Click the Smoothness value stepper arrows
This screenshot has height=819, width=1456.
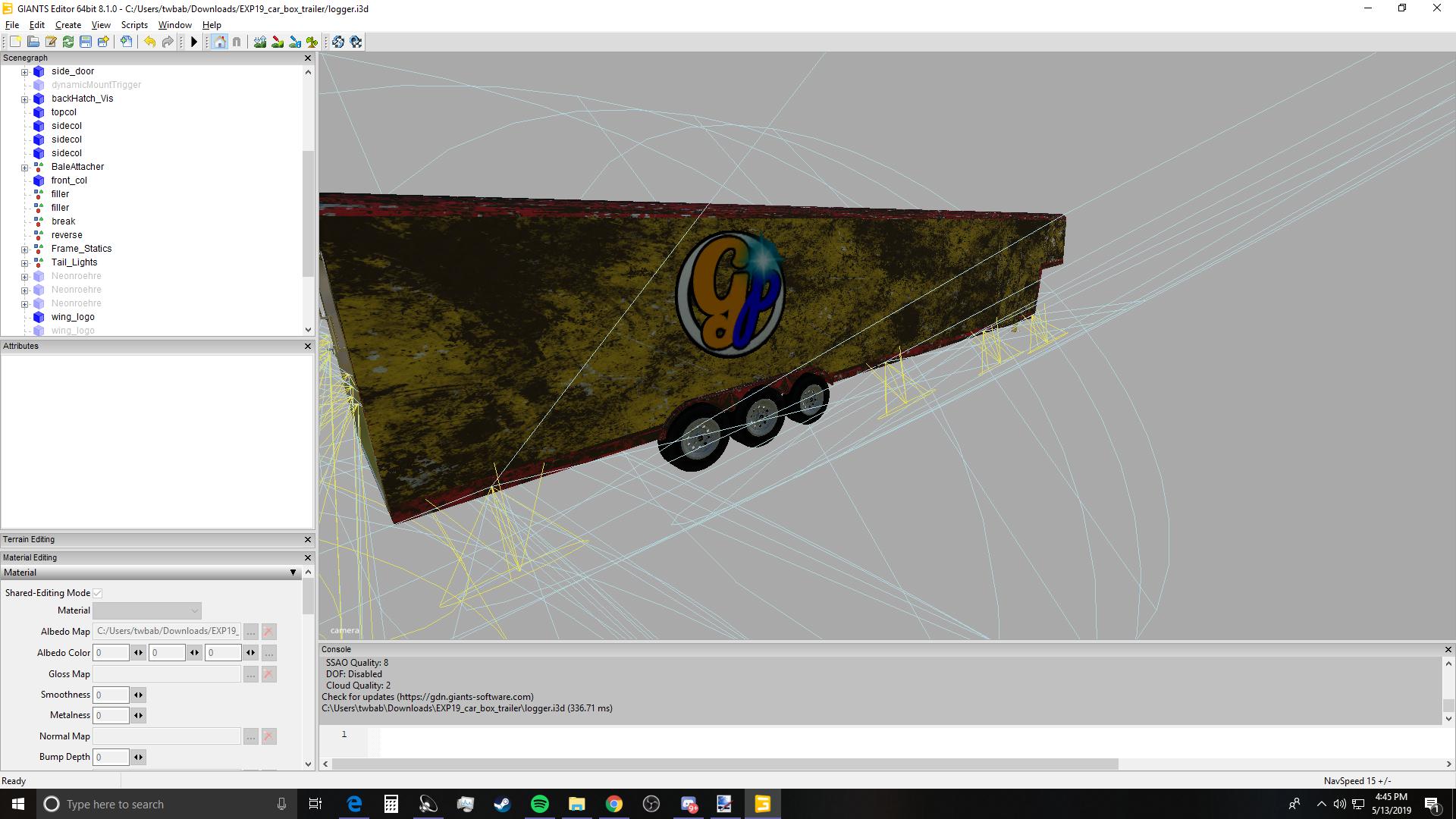pyautogui.click(x=138, y=695)
